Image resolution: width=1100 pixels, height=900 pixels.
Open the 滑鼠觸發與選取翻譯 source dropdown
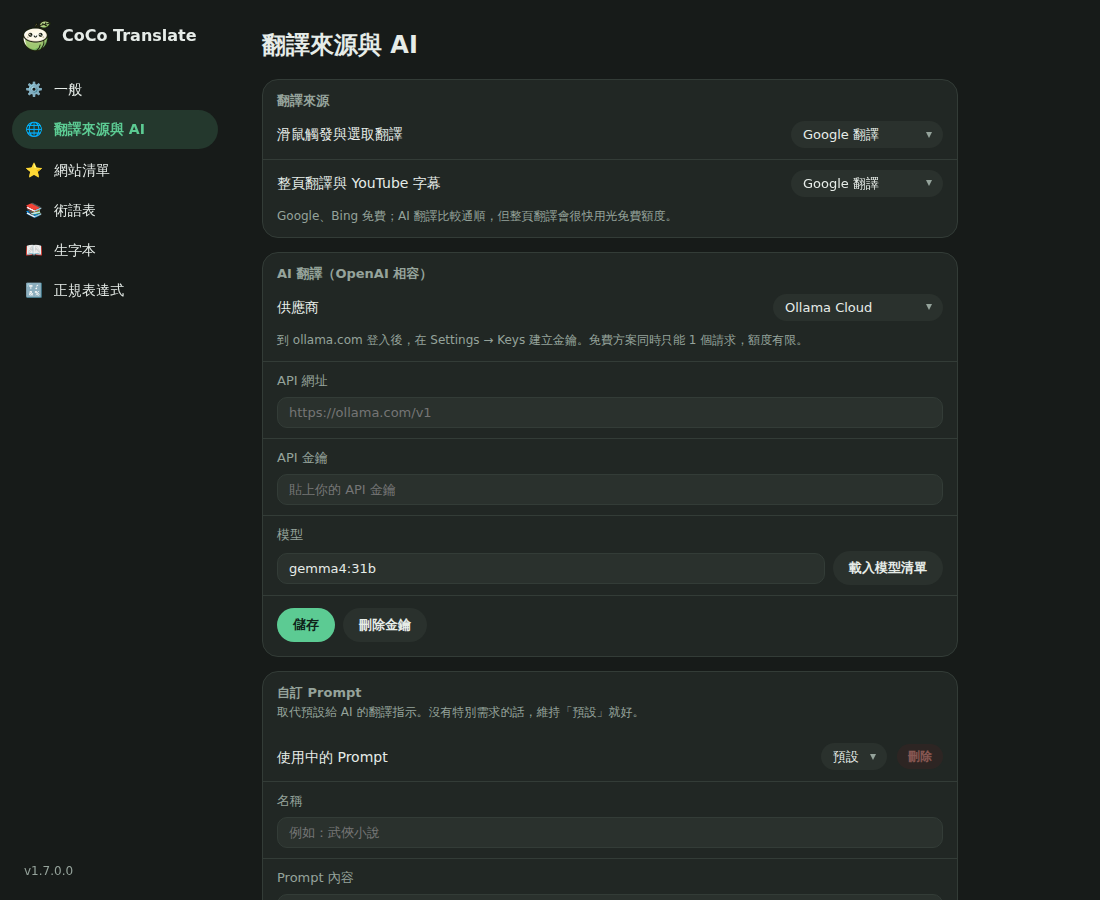(866, 135)
